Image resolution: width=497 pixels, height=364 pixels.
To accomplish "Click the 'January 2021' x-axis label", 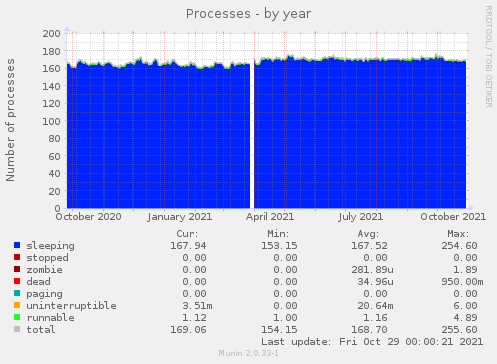I will pyautogui.click(x=179, y=217).
